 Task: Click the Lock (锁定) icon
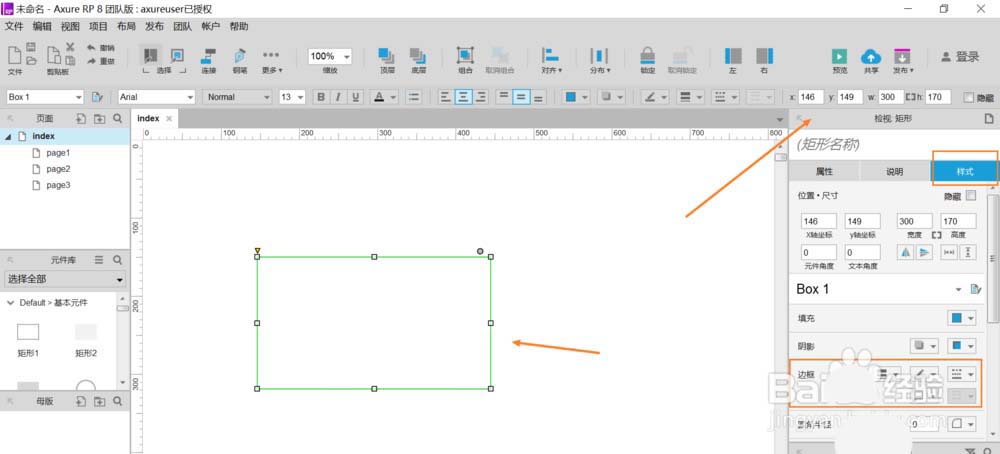point(647,56)
